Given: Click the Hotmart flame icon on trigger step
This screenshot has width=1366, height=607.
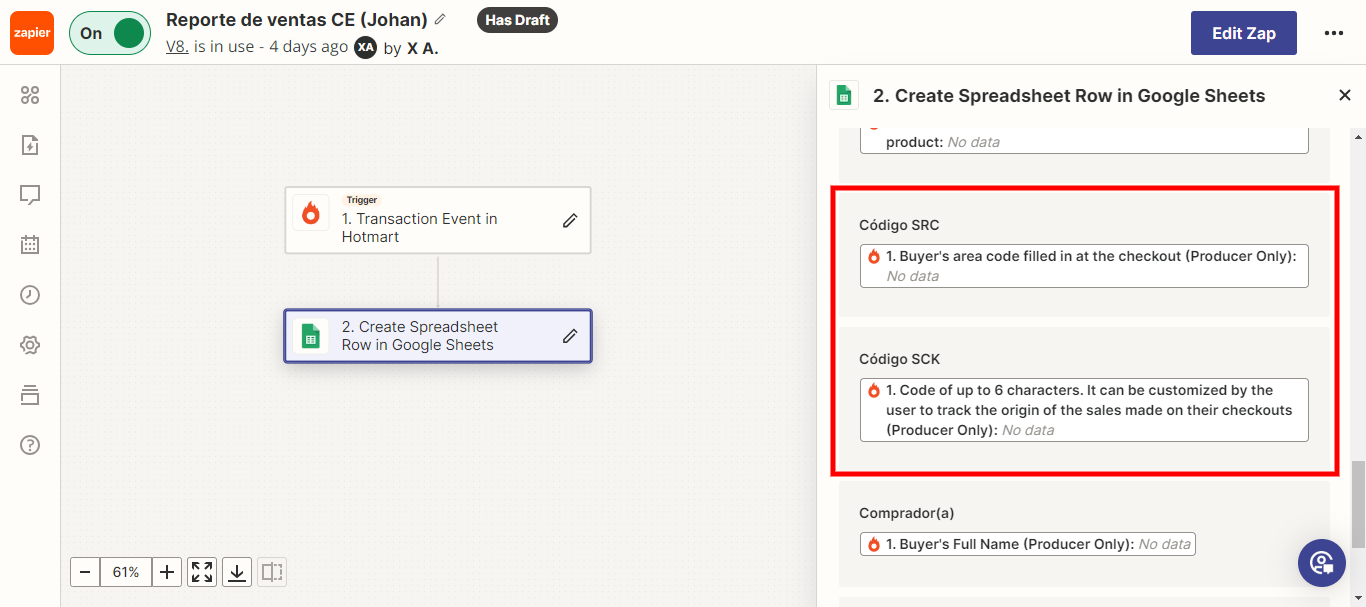Looking at the screenshot, I should point(311,213).
